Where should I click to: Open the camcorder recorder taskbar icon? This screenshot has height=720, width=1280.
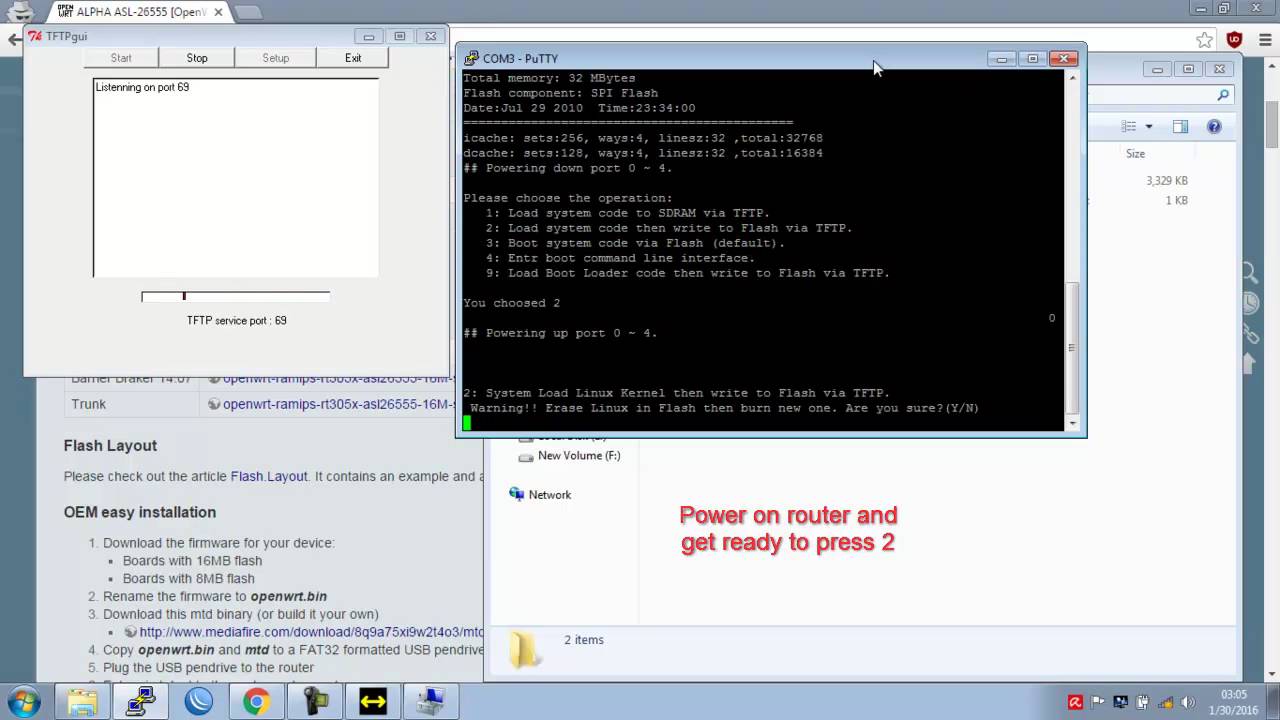click(314, 701)
